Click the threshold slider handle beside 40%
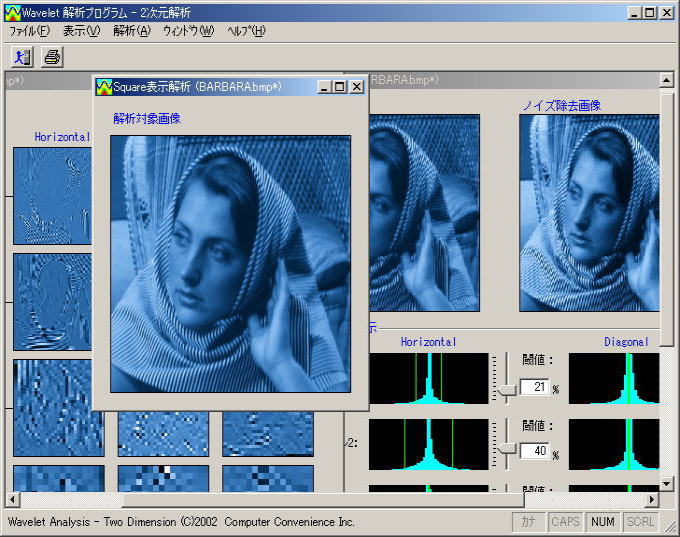 (x=506, y=448)
